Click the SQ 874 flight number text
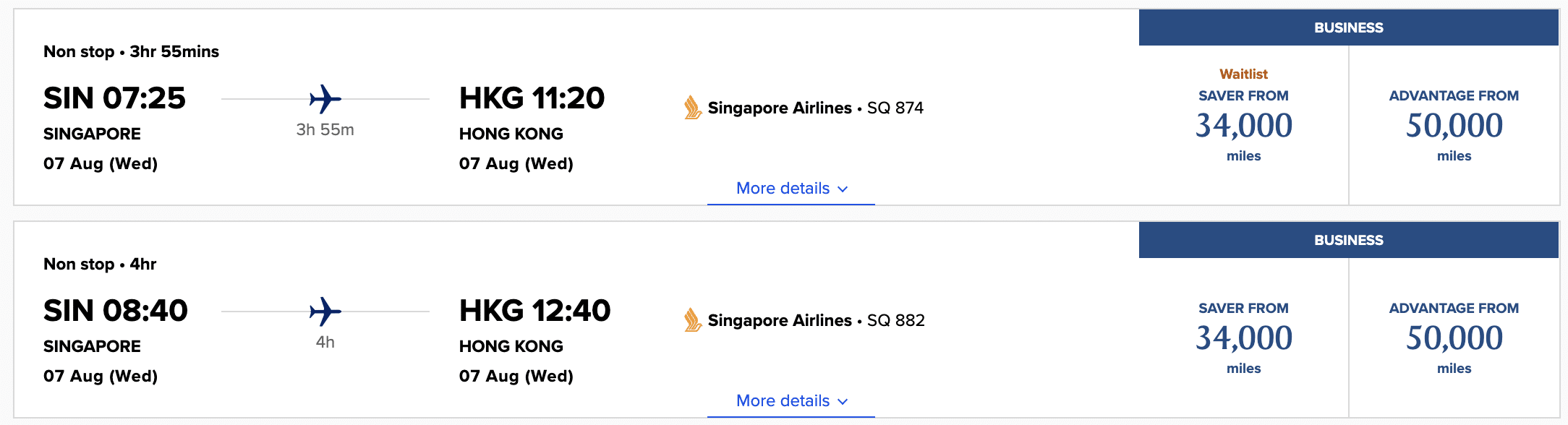 coord(895,108)
